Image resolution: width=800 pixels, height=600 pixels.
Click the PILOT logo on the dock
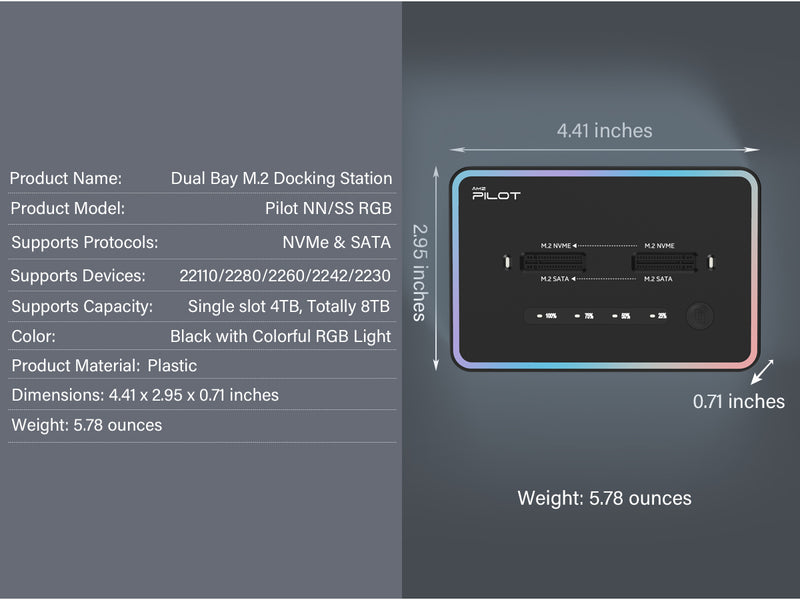click(496, 194)
